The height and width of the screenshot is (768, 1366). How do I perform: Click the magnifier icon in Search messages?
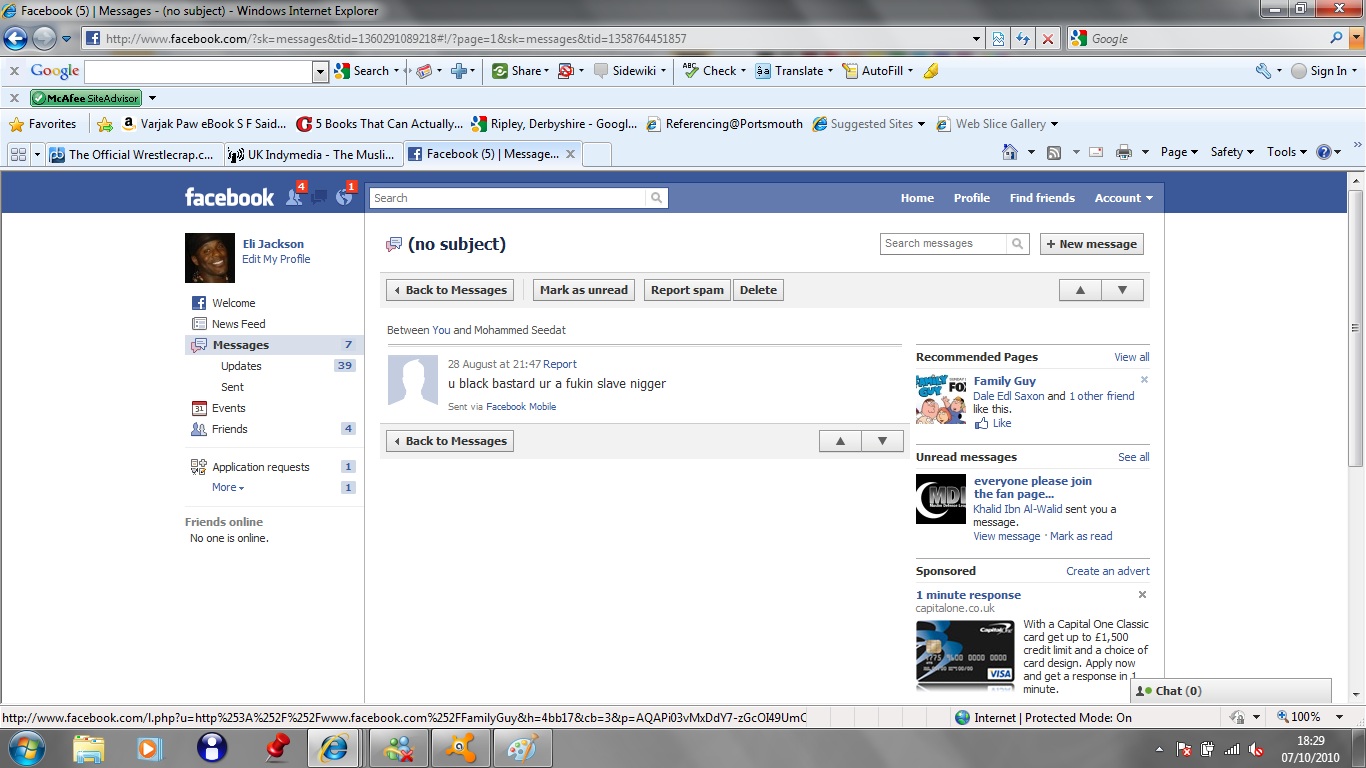tap(1017, 244)
